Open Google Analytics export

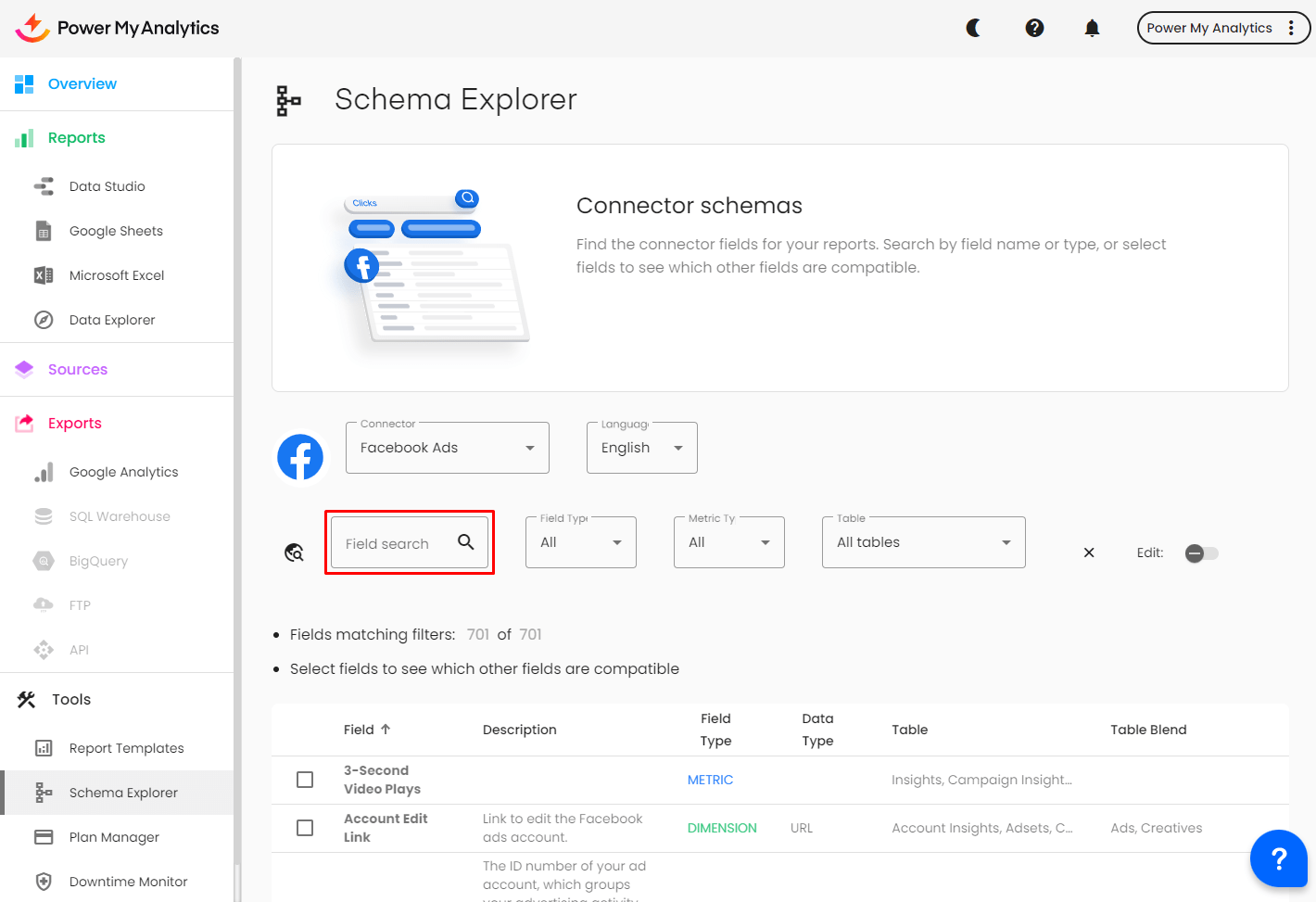pos(124,472)
